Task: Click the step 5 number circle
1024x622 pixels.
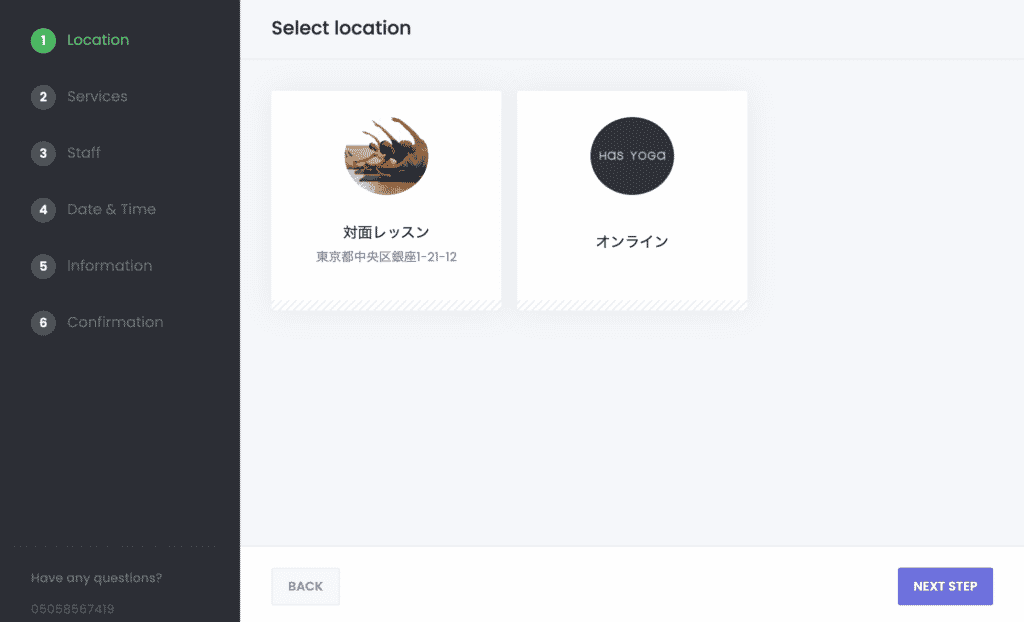Action: click(43, 266)
